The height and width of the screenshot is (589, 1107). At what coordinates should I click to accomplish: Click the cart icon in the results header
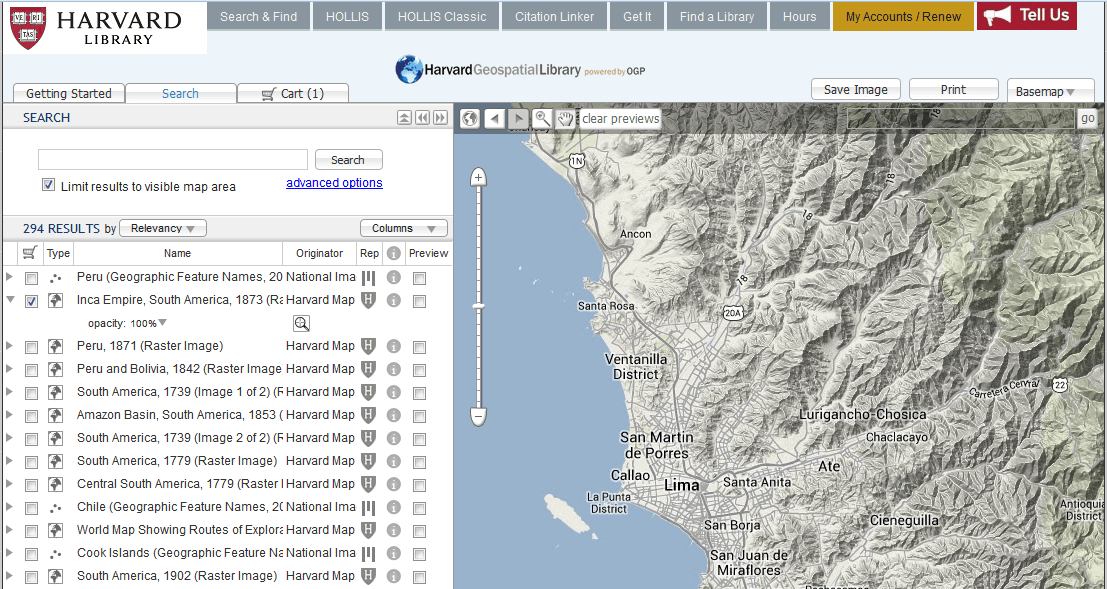pos(31,253)
